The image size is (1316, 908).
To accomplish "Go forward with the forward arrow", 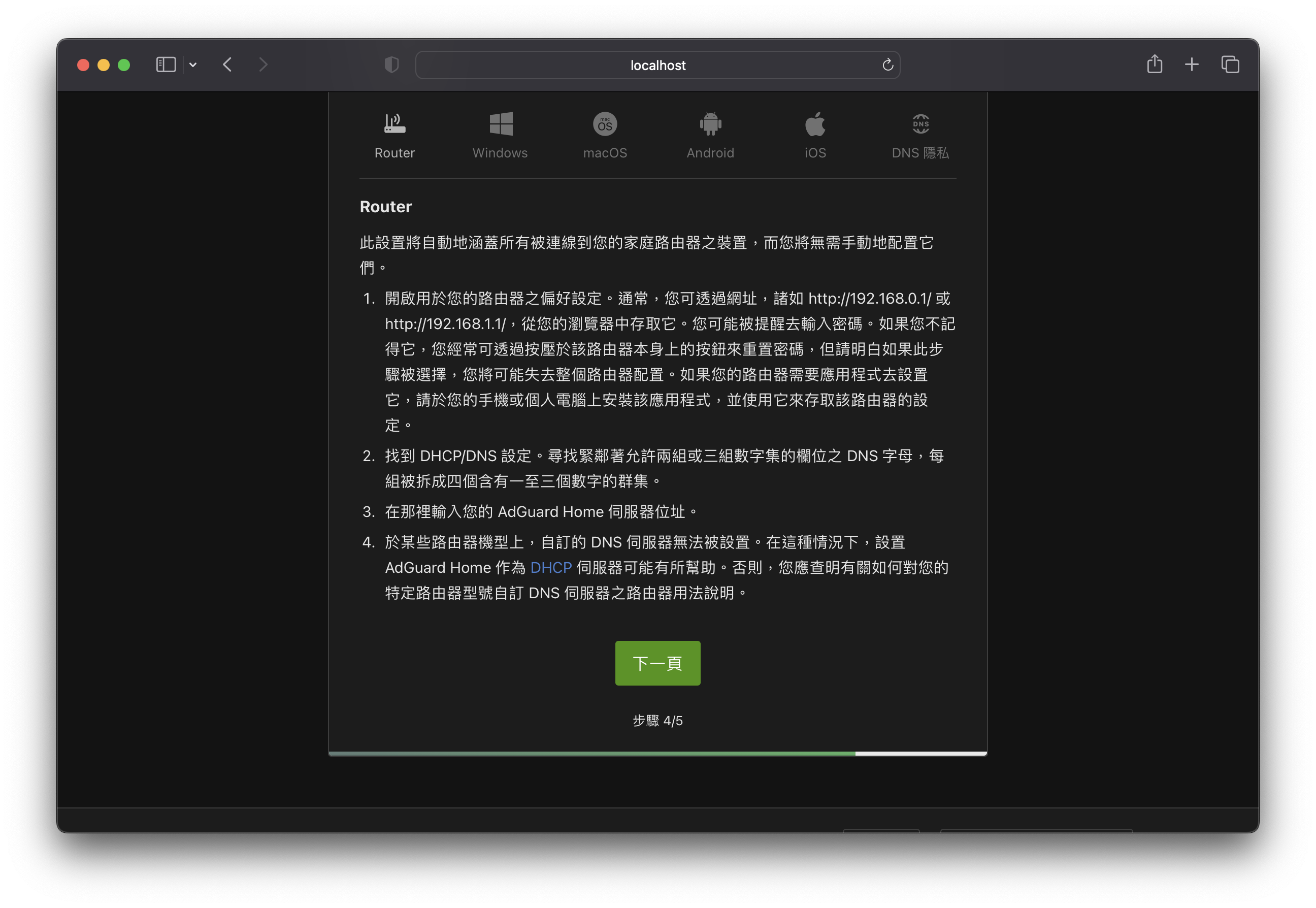I will [263, 65].
